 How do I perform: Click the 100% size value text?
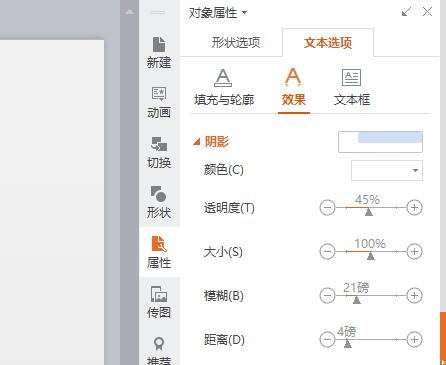click(370, 244)
